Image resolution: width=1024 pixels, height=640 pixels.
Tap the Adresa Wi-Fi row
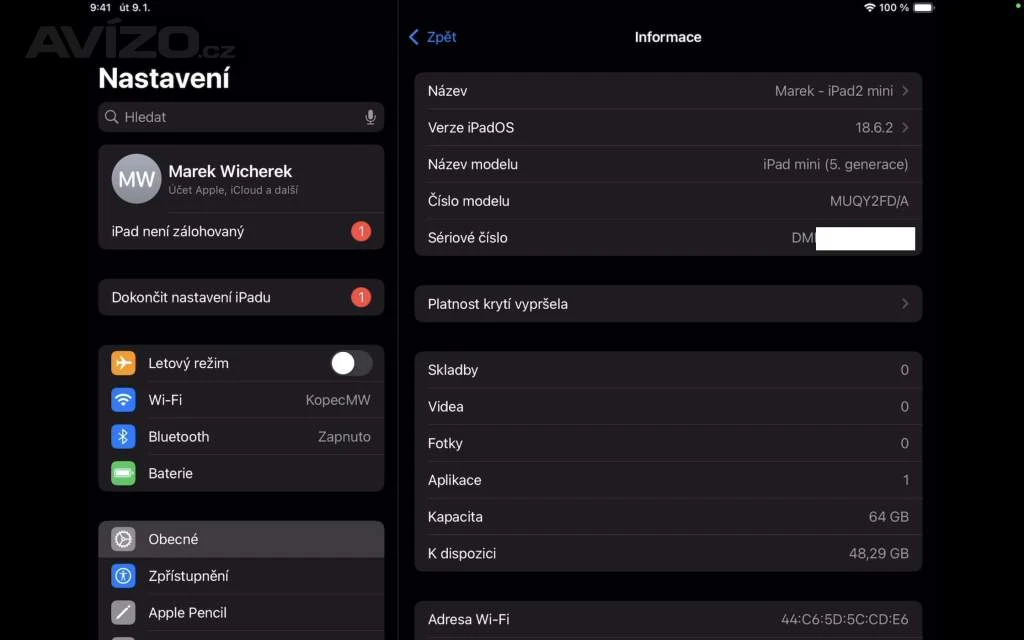(x=668, y=619)
